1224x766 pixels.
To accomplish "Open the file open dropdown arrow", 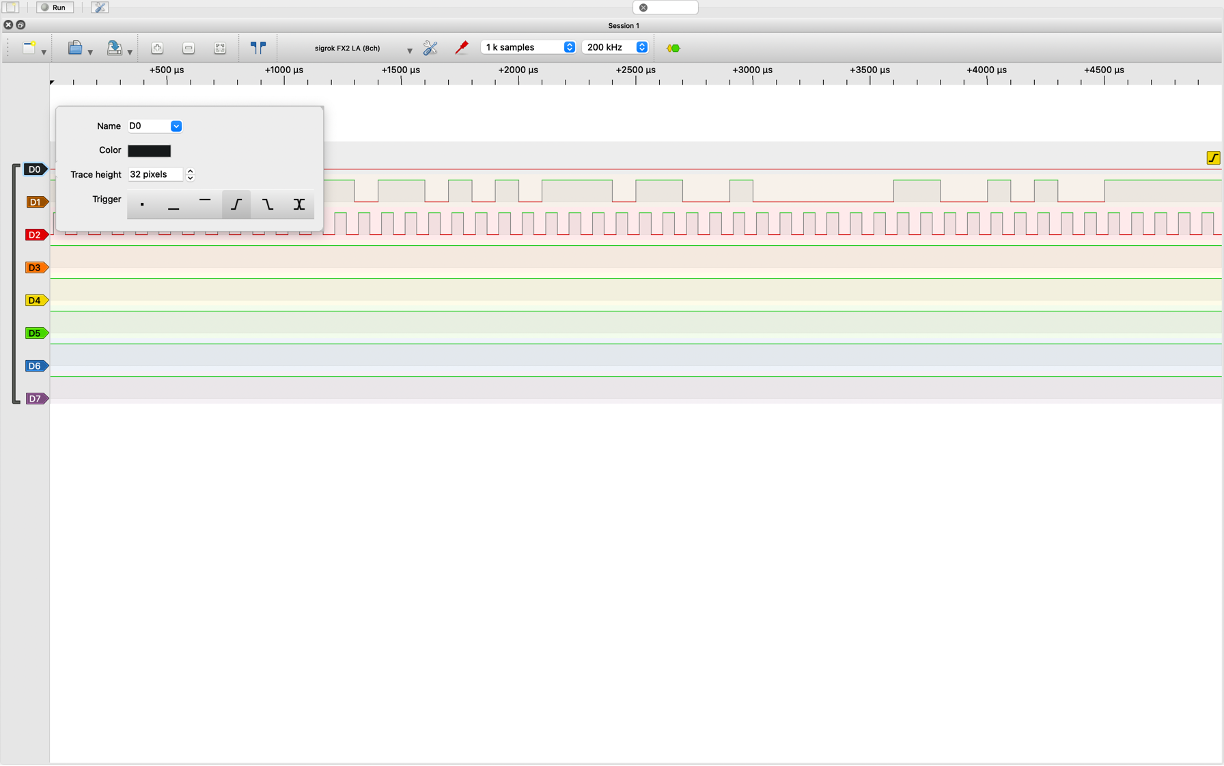I will click(x=90, y=51).
